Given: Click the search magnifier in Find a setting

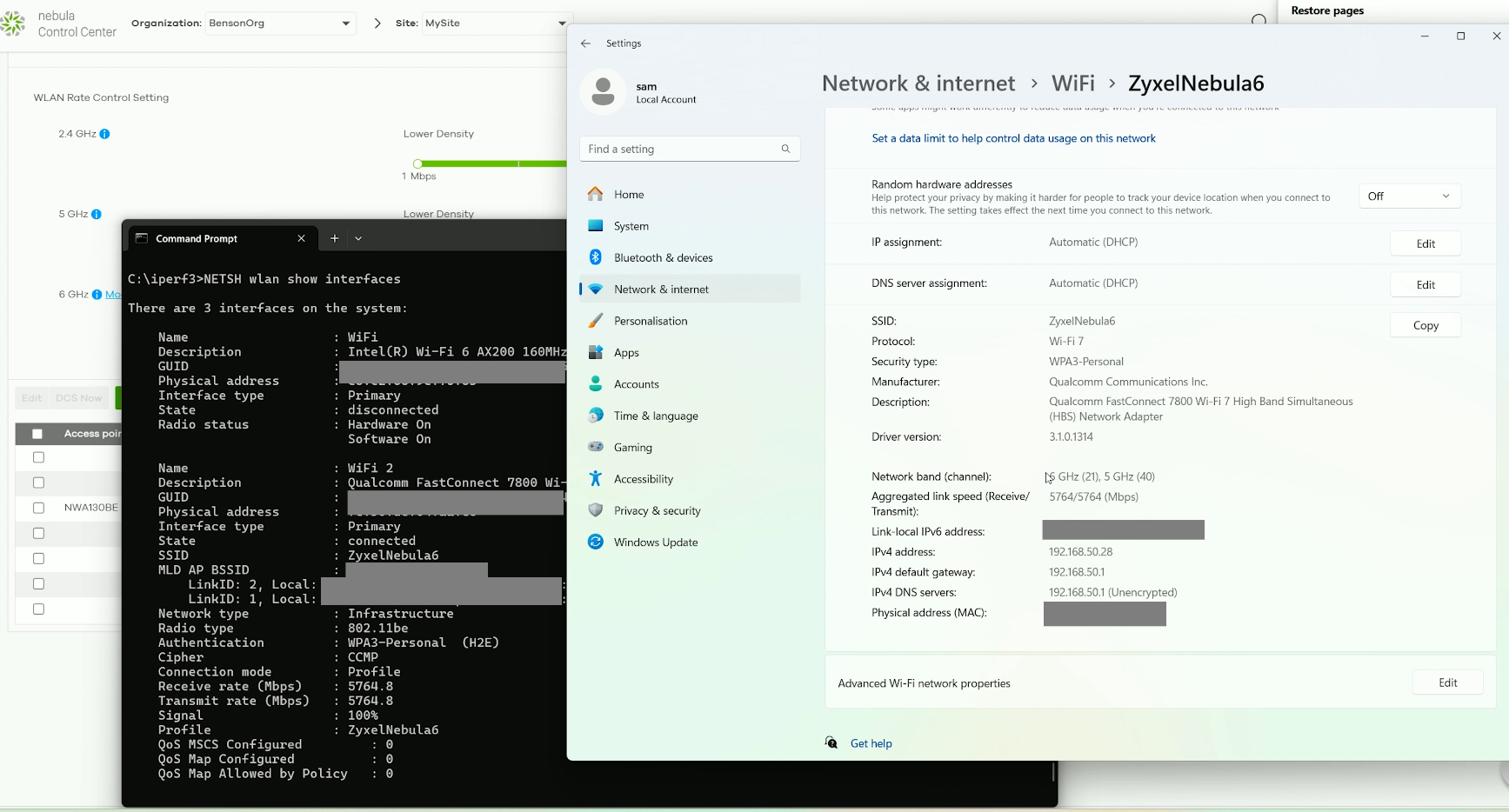Looking at the screenshot, I should pos(785,149).
